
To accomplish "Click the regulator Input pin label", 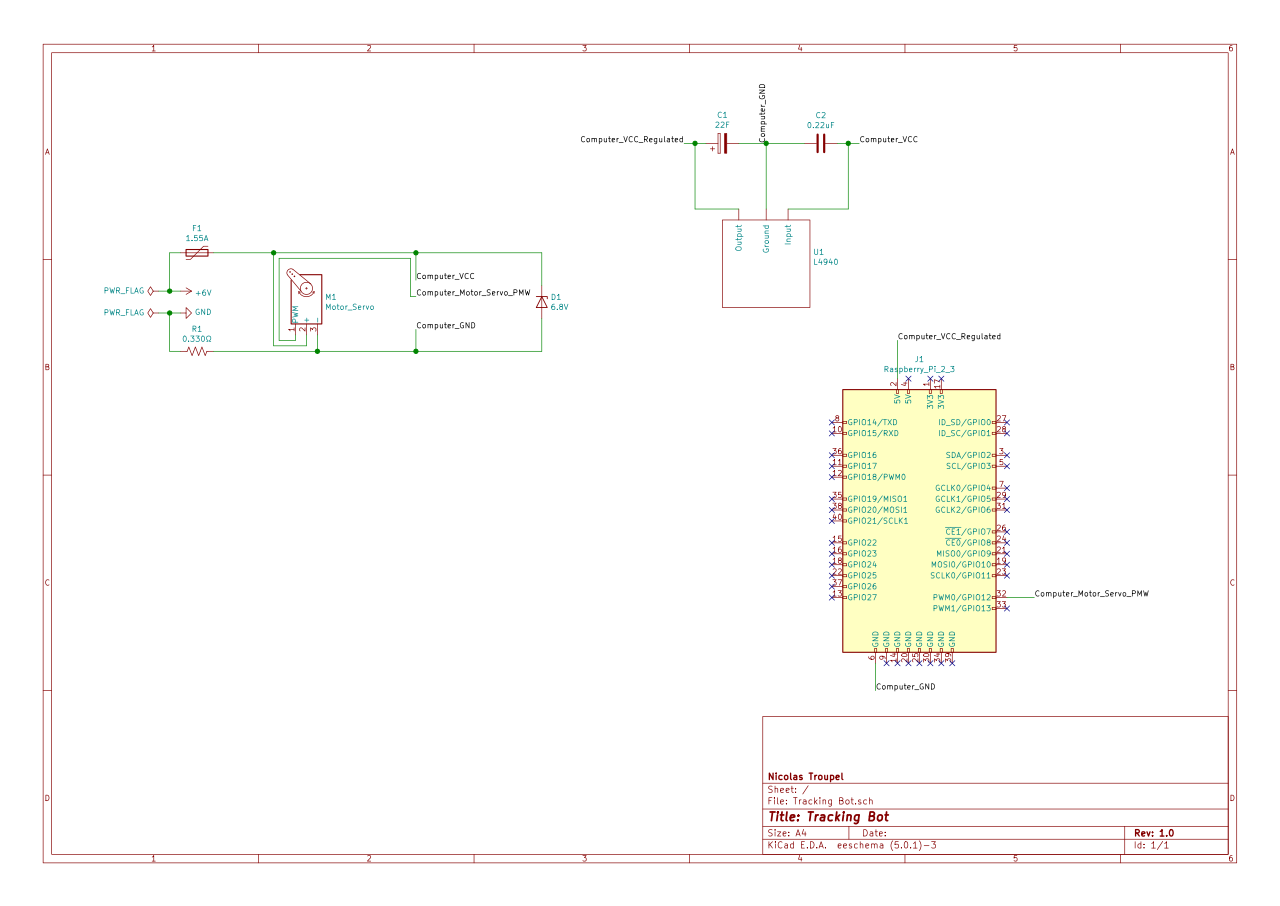I will (788, 235).
